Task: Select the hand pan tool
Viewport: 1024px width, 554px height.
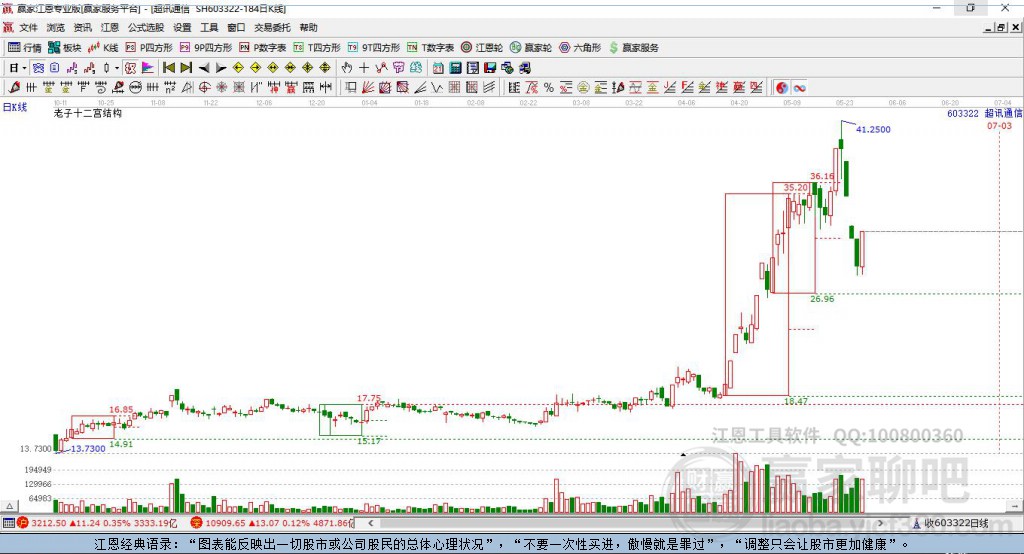Action: tap(346, 68)
